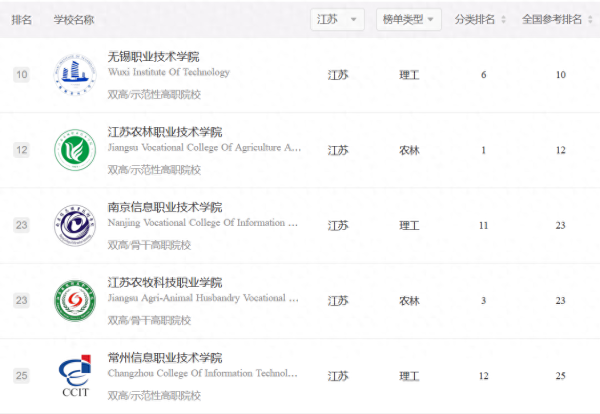Click the CCIT 常州信息职业技术学院 logo
The height and width of the screenshot is (414, 600).
[x=75, y=375]
